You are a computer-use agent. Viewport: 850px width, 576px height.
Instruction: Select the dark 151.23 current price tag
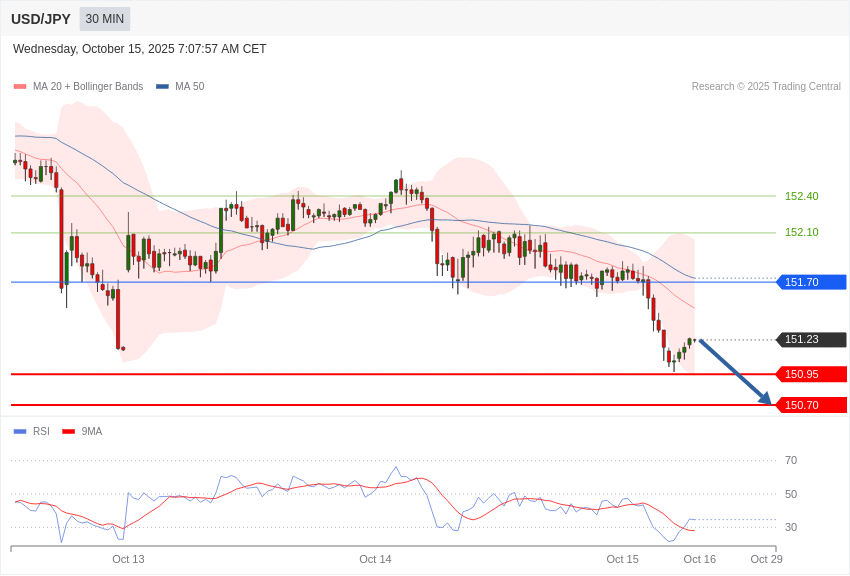[811, 340]
